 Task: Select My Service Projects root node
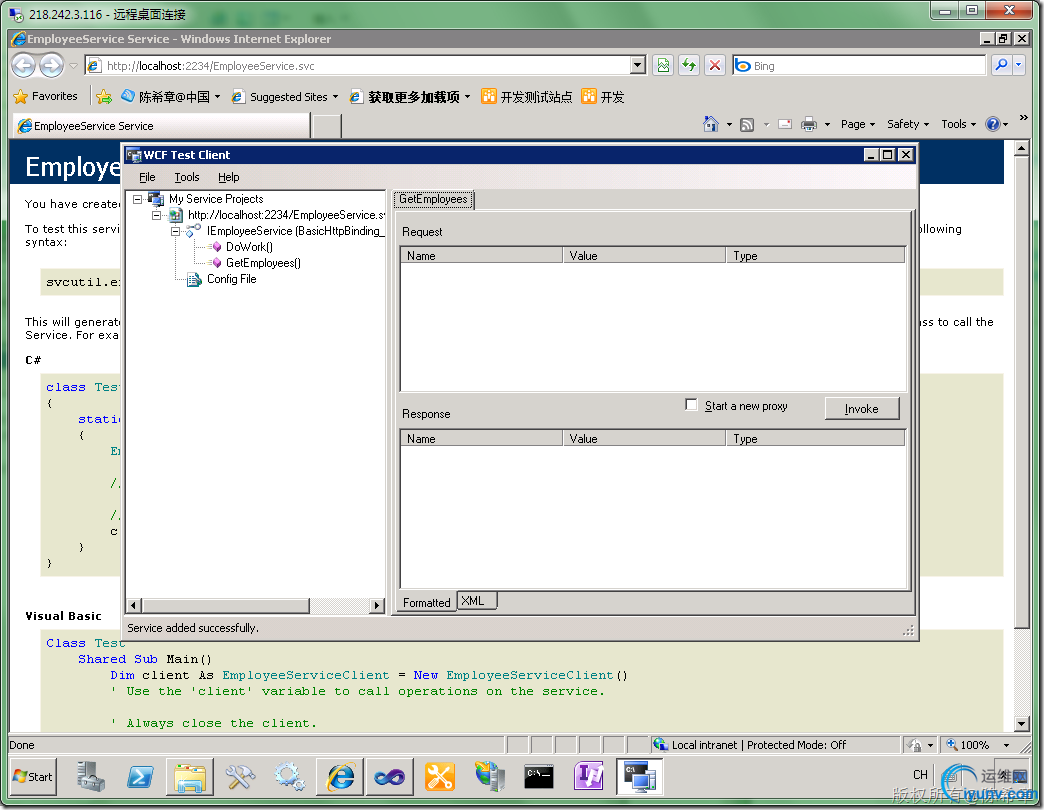click(216, 199)
